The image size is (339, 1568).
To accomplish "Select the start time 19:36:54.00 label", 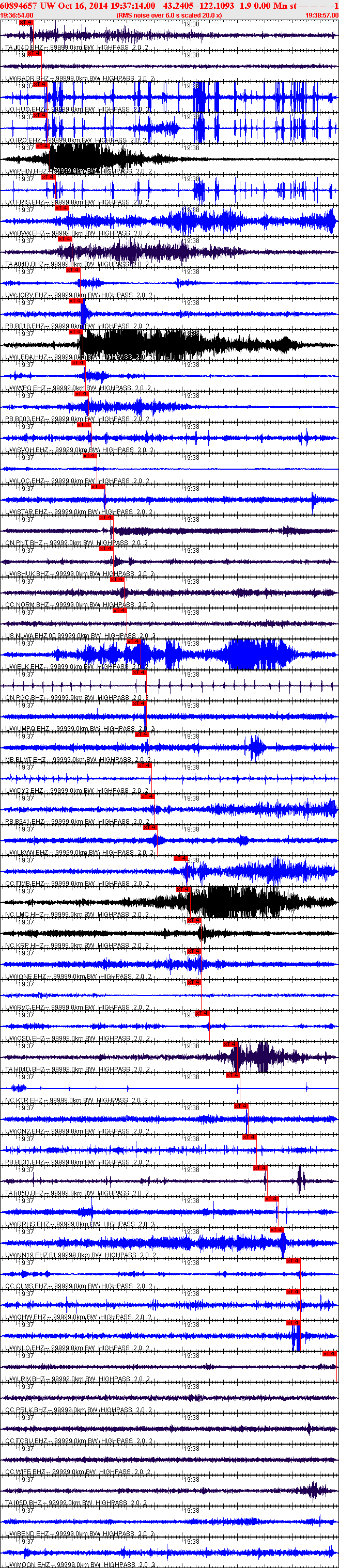I will (17, 15).
